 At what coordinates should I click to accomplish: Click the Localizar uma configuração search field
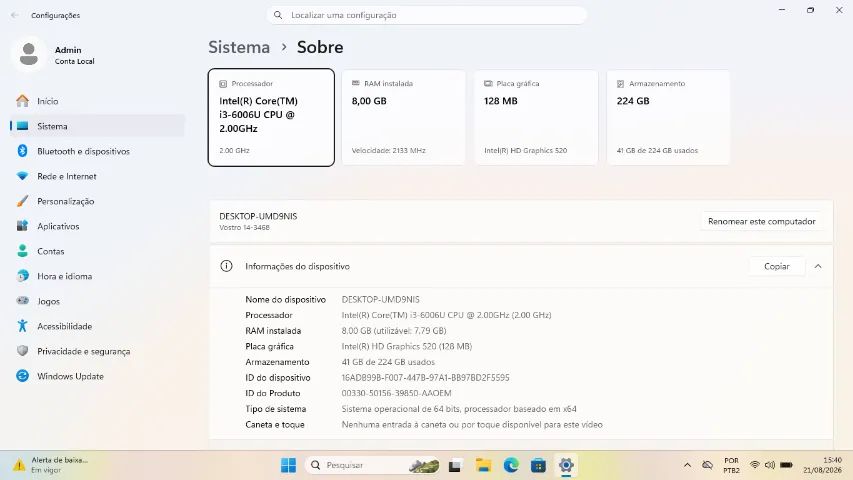point(426,15)
